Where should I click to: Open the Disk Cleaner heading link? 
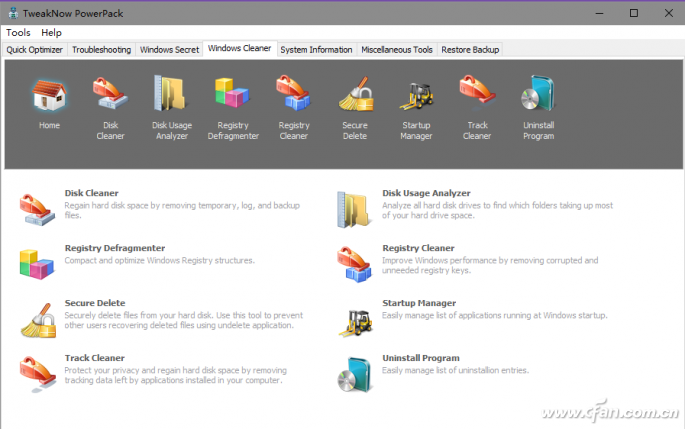(91, 193)
